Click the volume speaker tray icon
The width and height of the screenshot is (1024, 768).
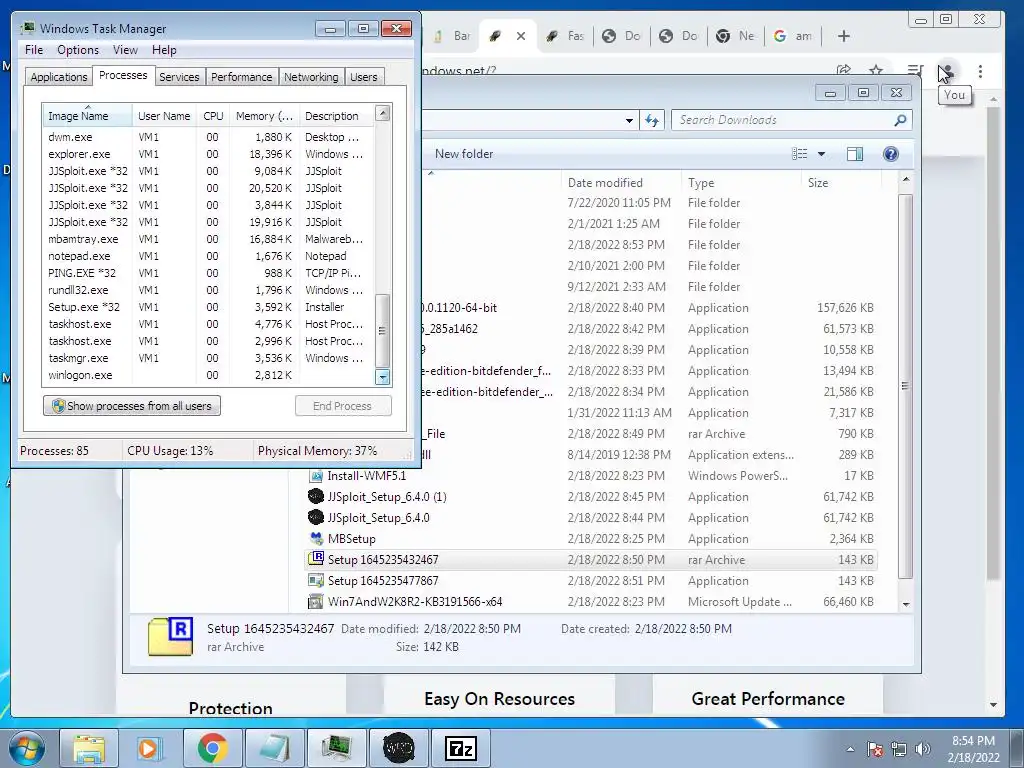pos(923,749)
